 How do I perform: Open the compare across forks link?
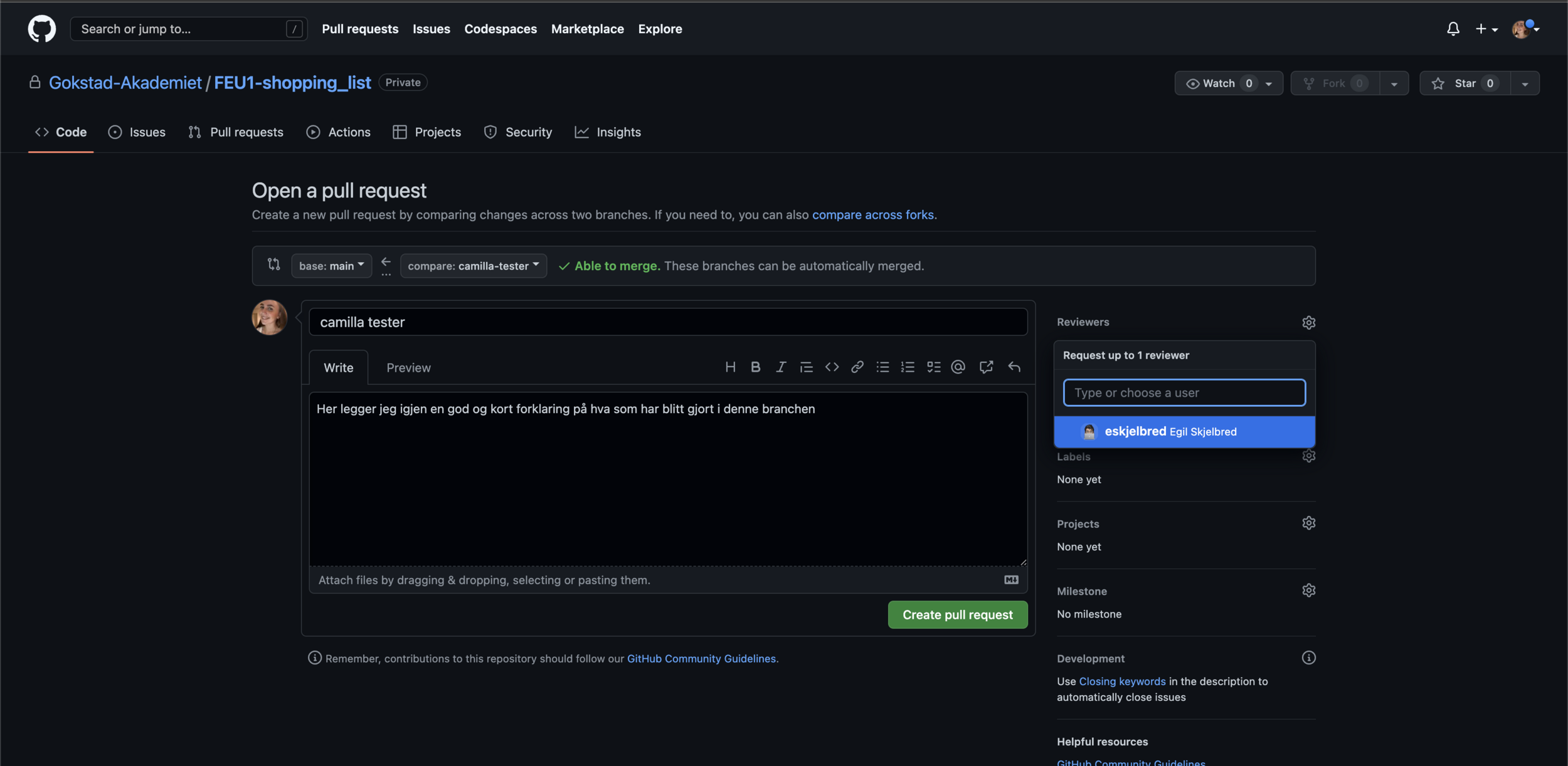click(x=872, y=215)
